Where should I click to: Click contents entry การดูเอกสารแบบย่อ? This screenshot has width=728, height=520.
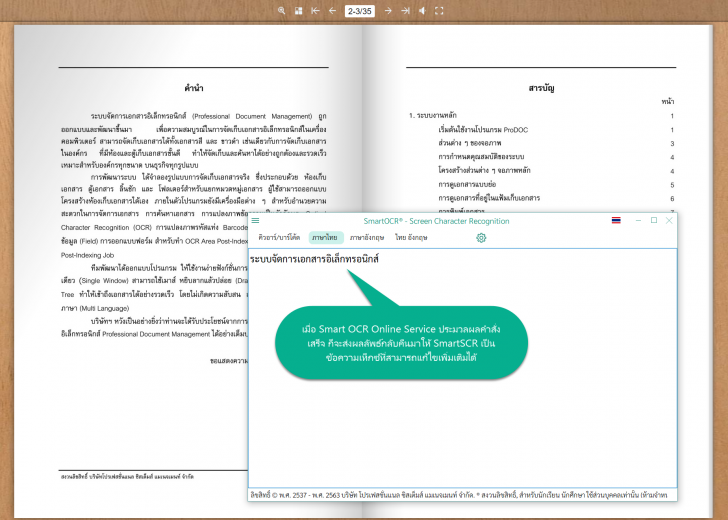tap(467, 184)
